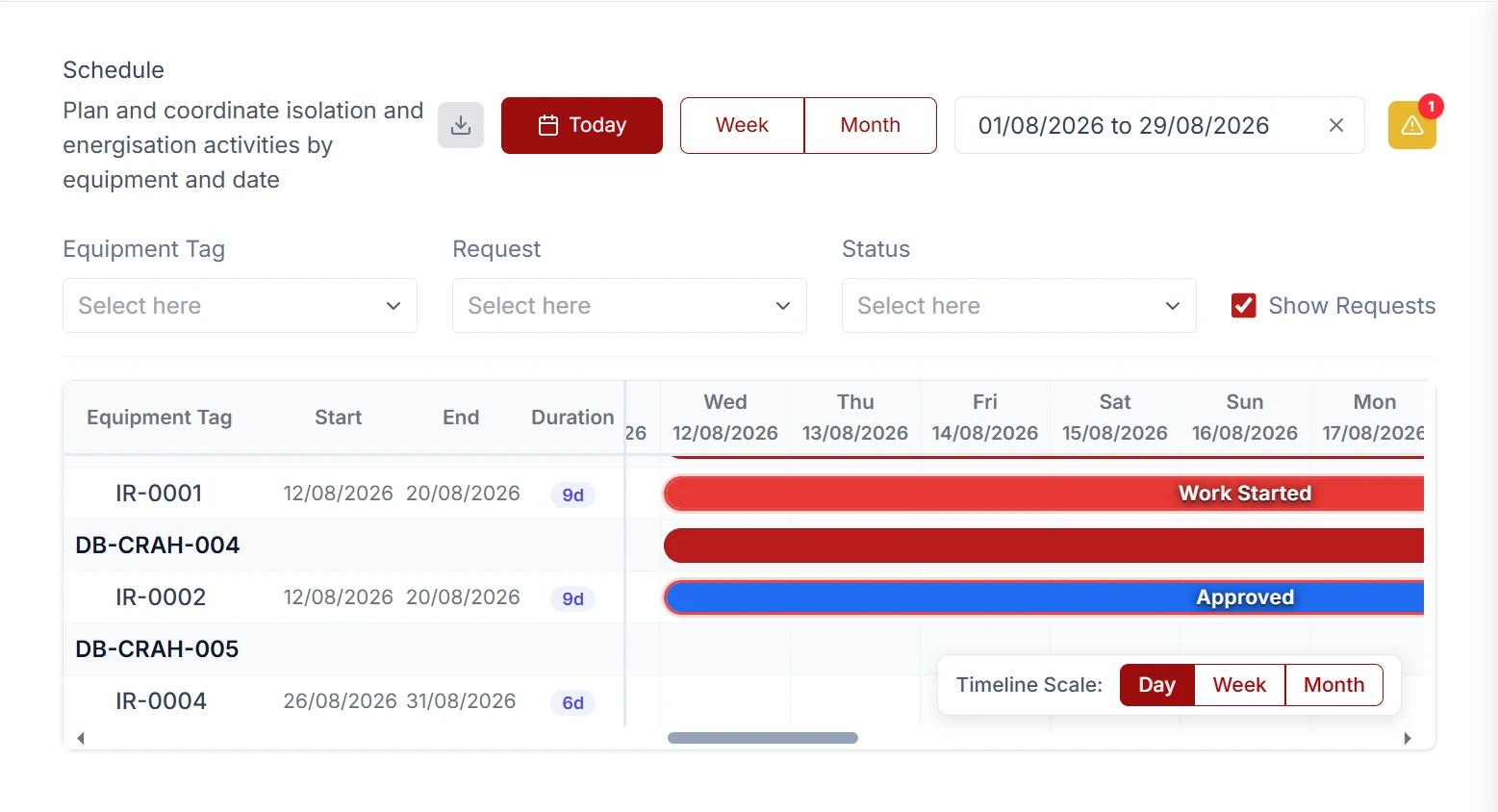Screen dimensions: 1498x812
Task: Click the DB-CRAH-004 group row
Action: 343,546
